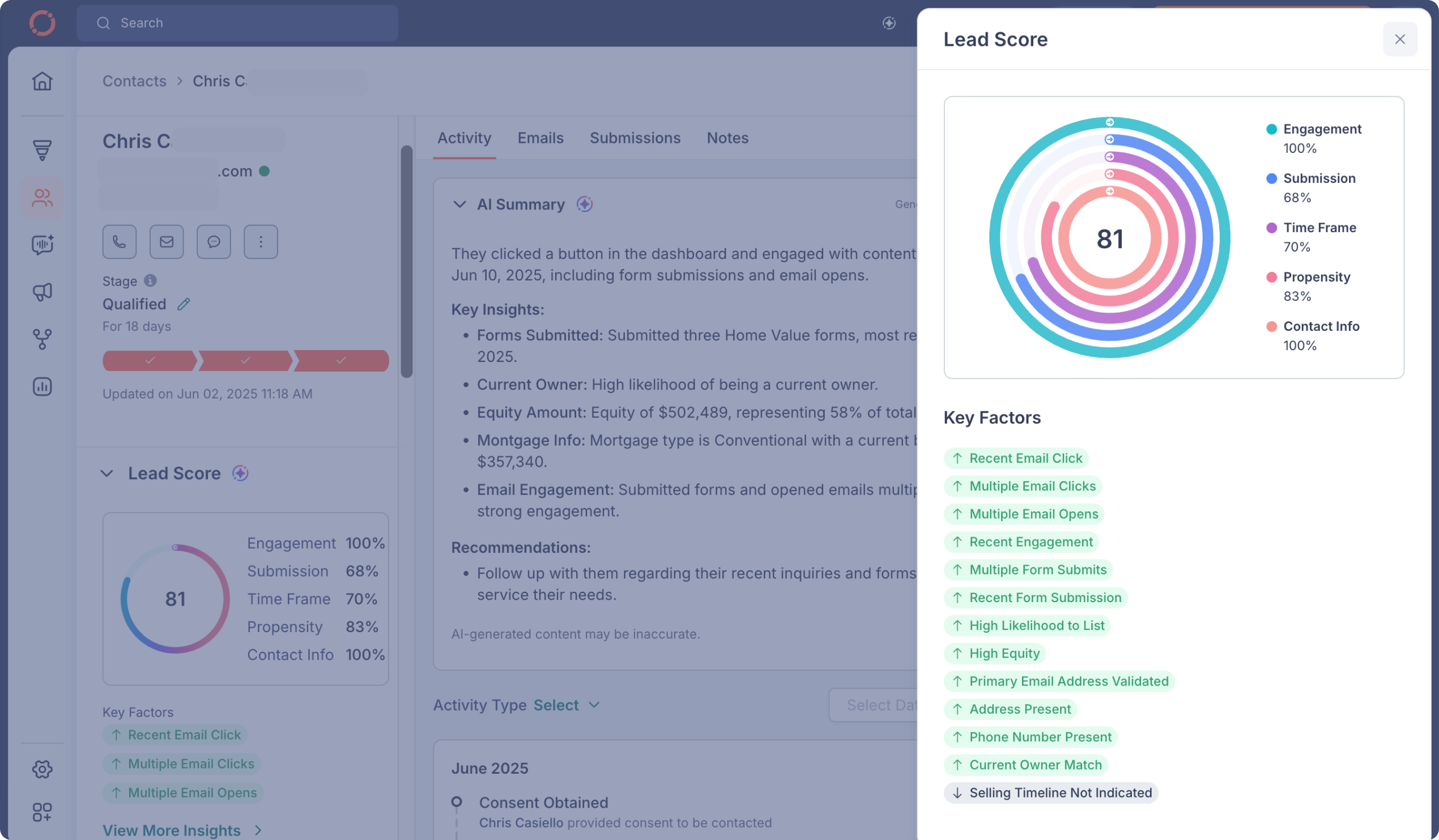Open the three-dot more options button
The image size is (1439, 840).
(261, 241)
